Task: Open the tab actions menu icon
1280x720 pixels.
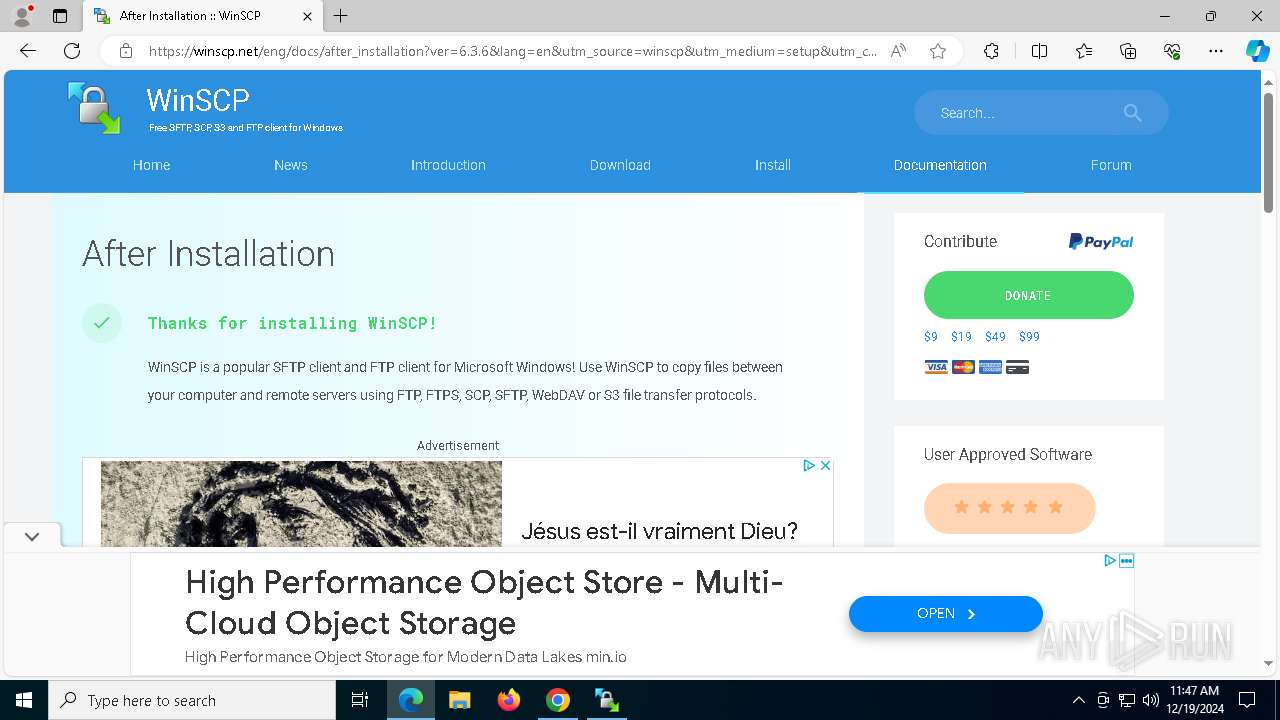Action: click(x=60, y=16)
